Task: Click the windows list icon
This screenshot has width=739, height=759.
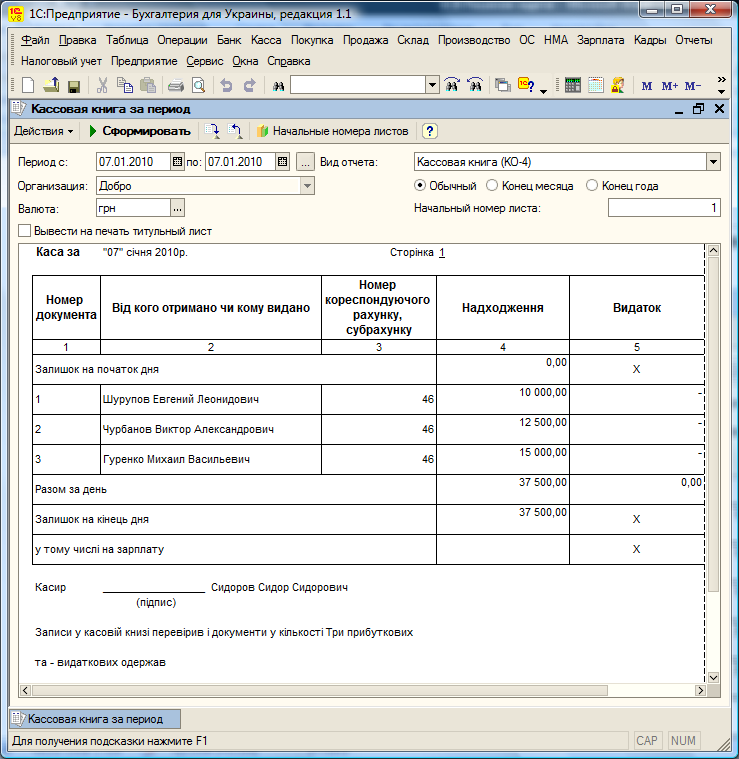Action: click(503, 86)
